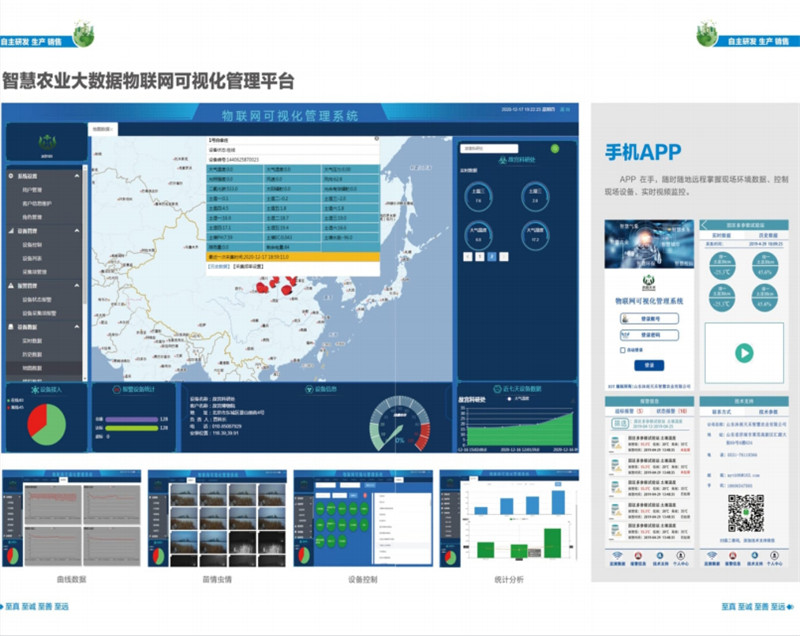800x636 pixels.
Task: Collapse the 设备管理 sidebar section
Action: [79, 230]
